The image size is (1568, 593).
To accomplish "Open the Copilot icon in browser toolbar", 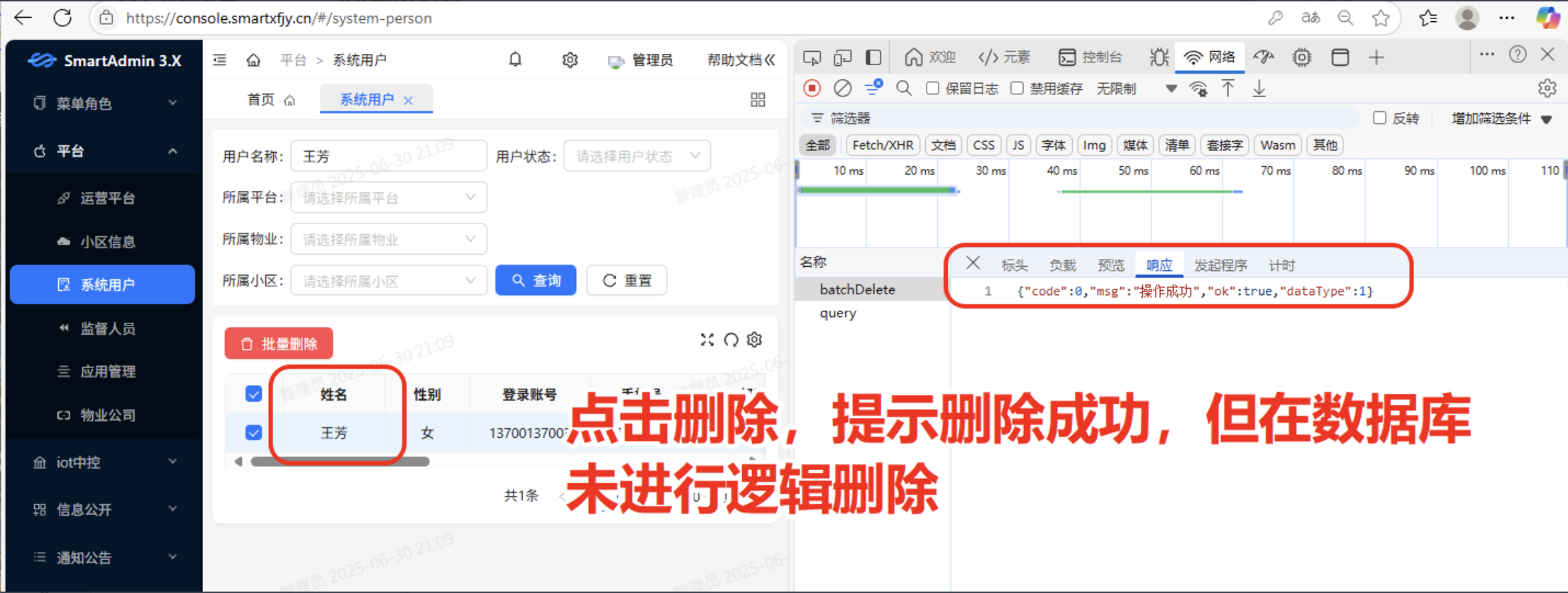I will 1547,18.
